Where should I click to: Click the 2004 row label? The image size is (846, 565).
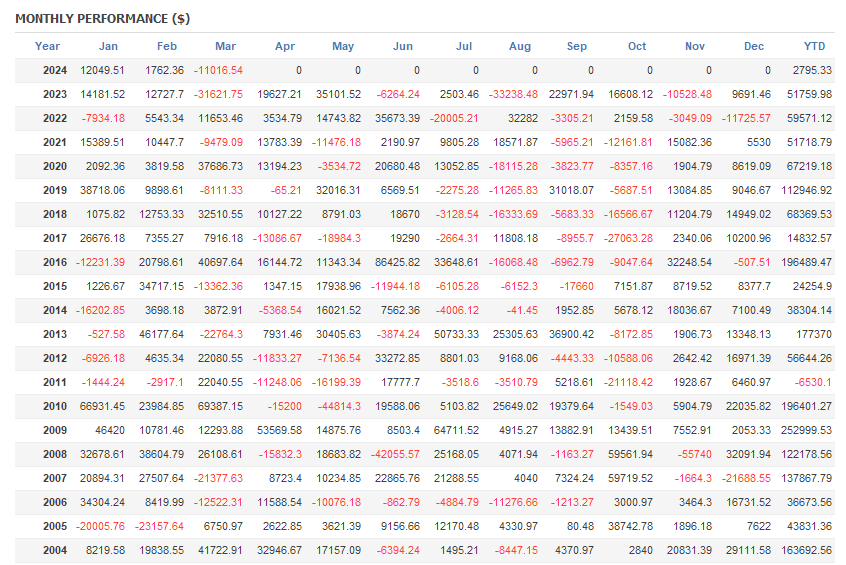tap(55, 550)
